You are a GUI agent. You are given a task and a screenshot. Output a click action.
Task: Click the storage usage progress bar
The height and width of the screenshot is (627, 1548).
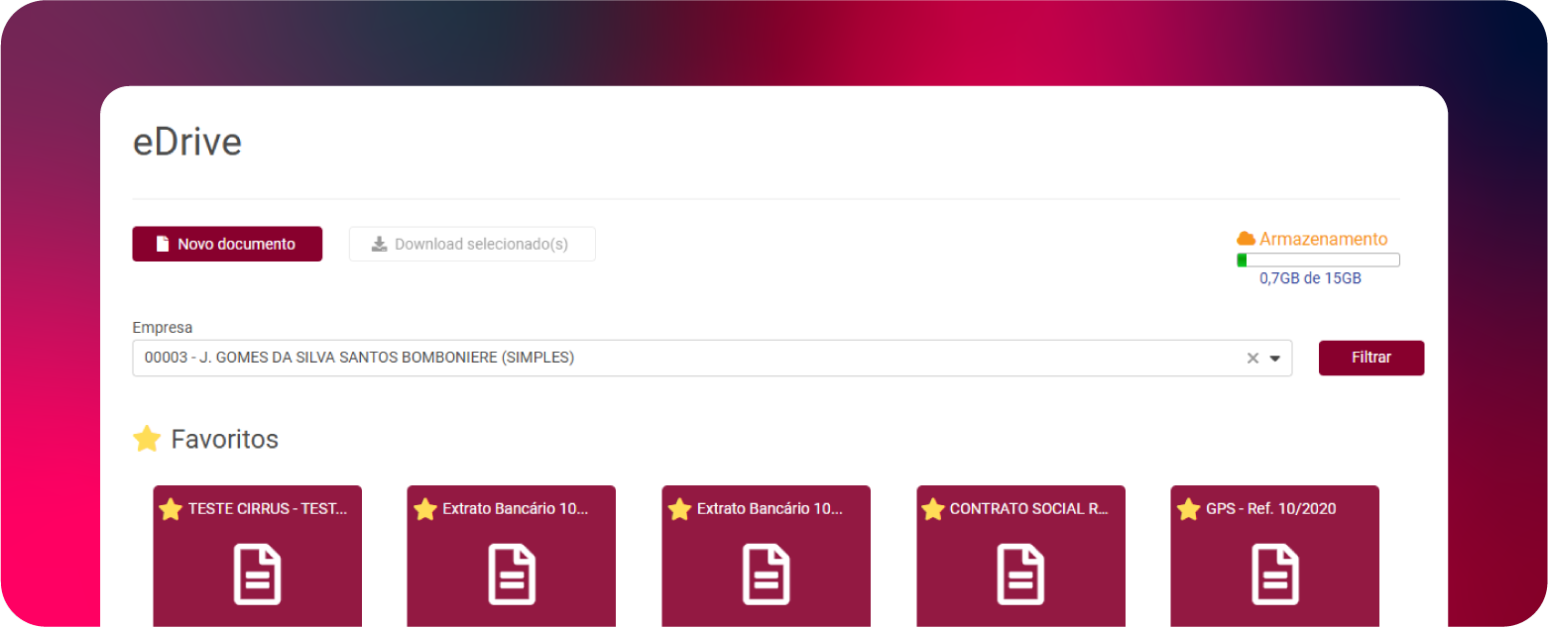pos(1318,260)
